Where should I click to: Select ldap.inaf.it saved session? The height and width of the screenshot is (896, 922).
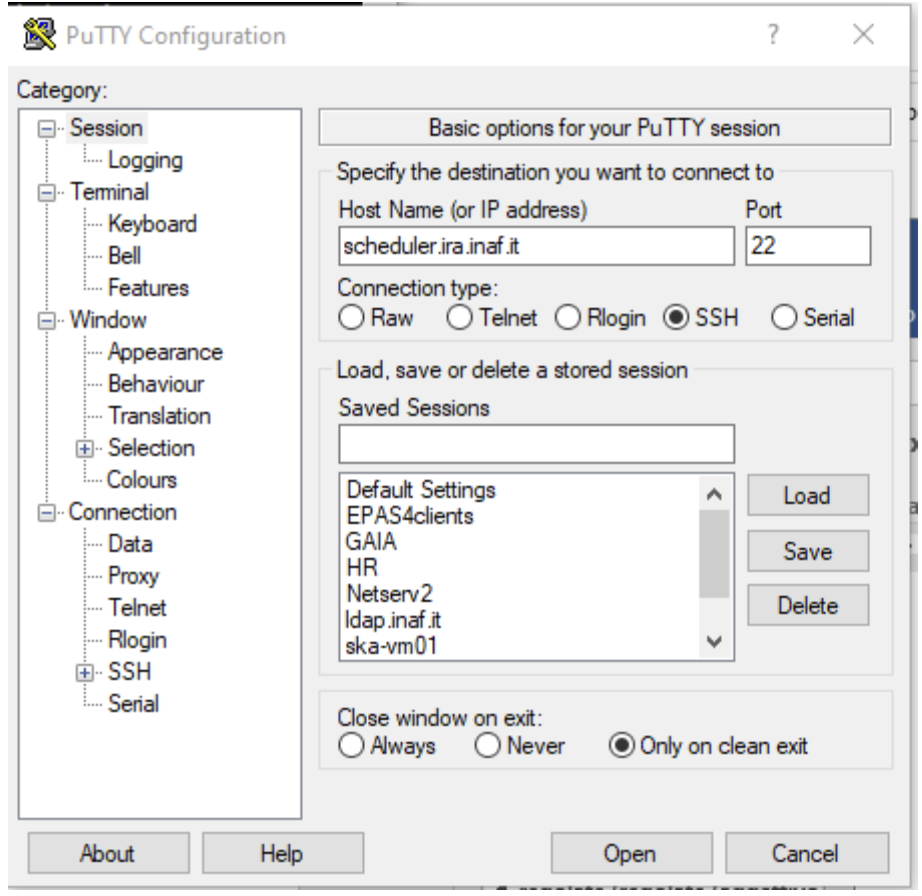tap(392, 620)
